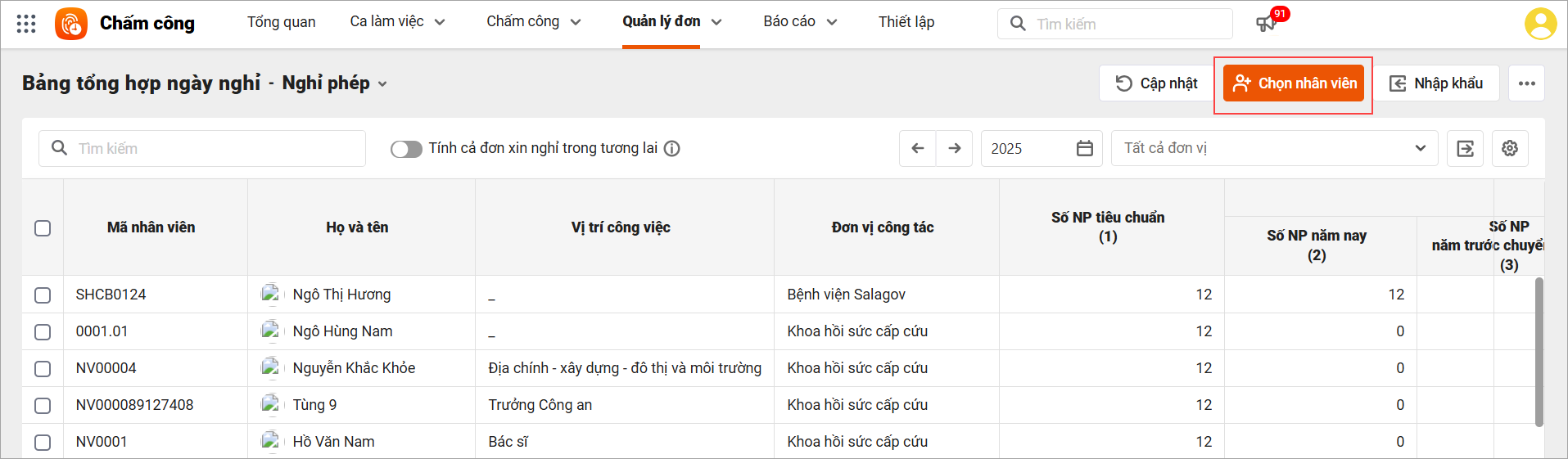
Task: Open the user profile avatar
Action: point(1539,24)
